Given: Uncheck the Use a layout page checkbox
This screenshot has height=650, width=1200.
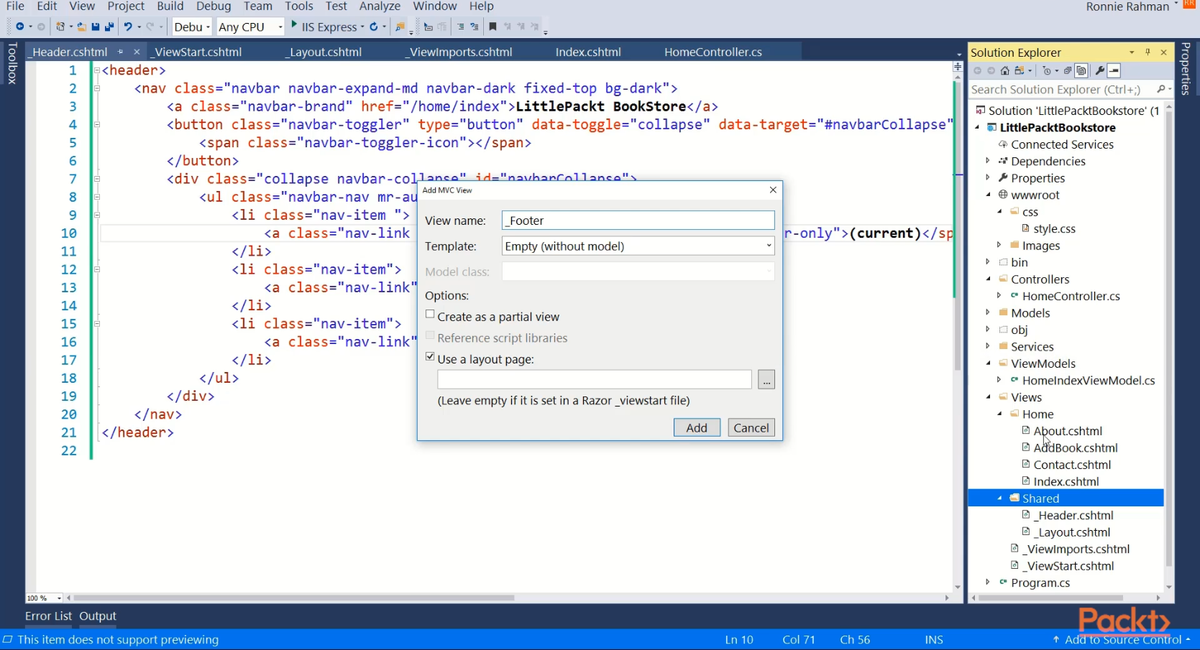Looking at the screenshot, I should [430, 357].
